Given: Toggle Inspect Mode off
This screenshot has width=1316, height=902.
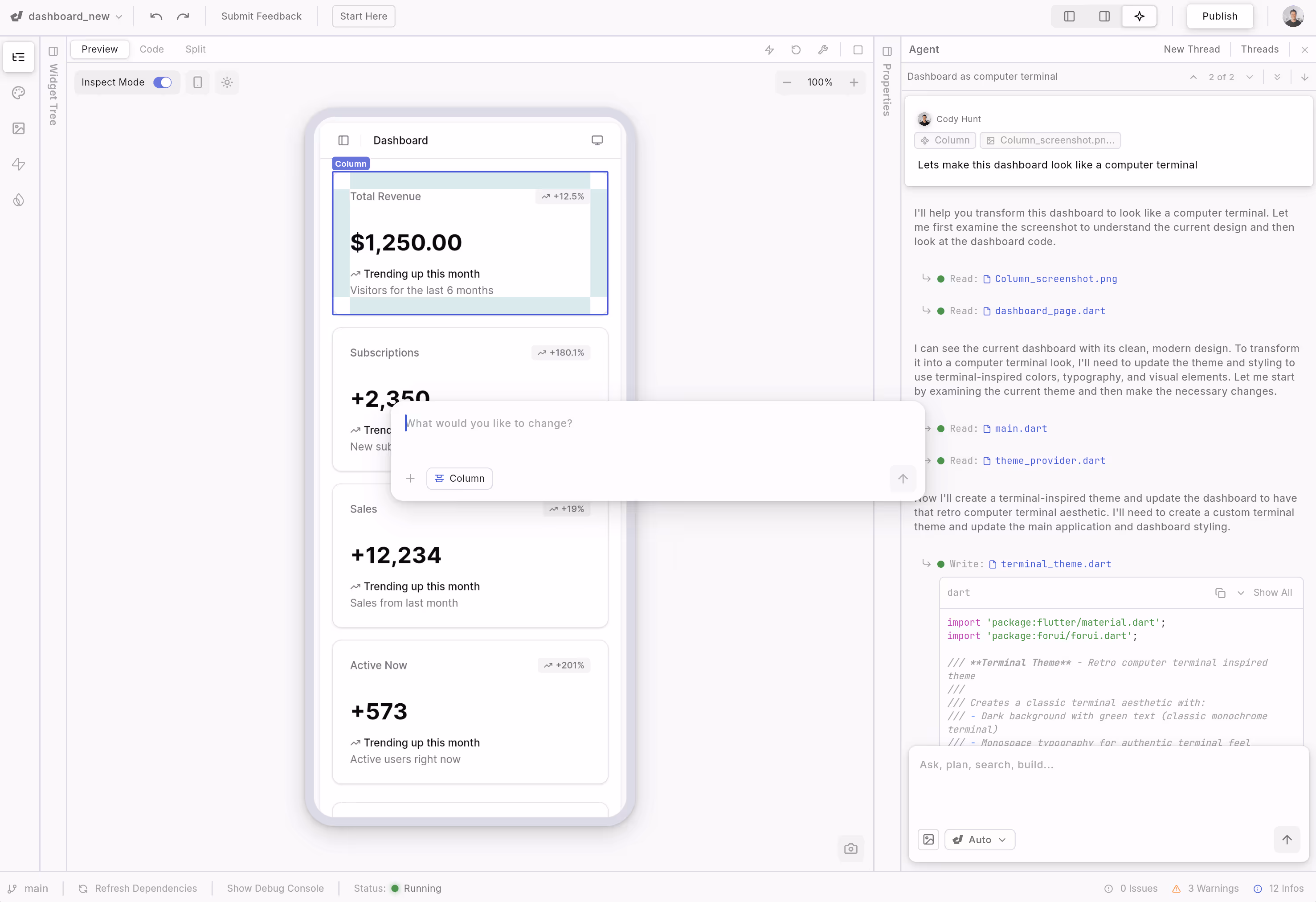Looking at the screenshot, I should (x=162, y=82).
